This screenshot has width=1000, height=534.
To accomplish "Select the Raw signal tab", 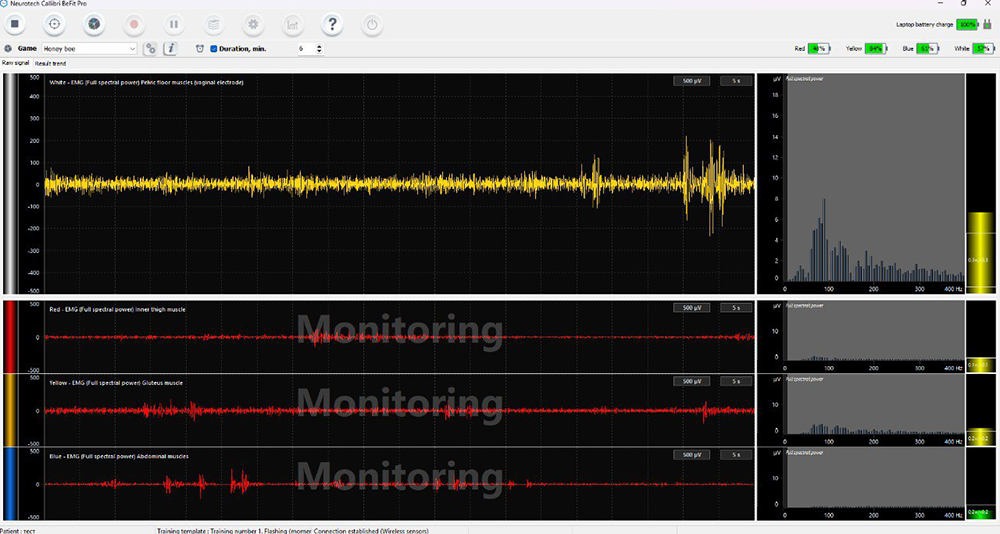I will 15,63.
